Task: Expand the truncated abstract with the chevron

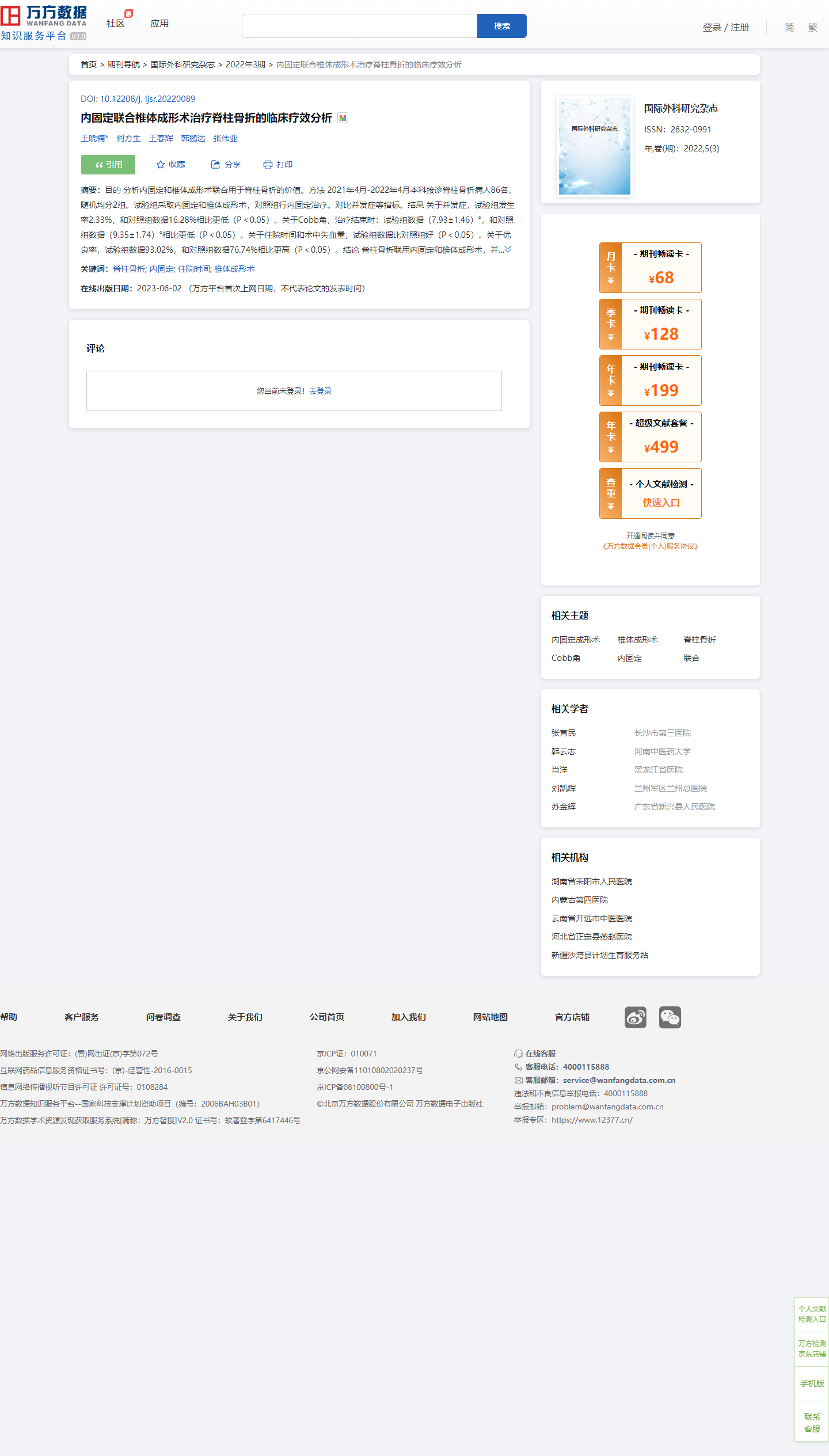Action: tap(508, 249)
